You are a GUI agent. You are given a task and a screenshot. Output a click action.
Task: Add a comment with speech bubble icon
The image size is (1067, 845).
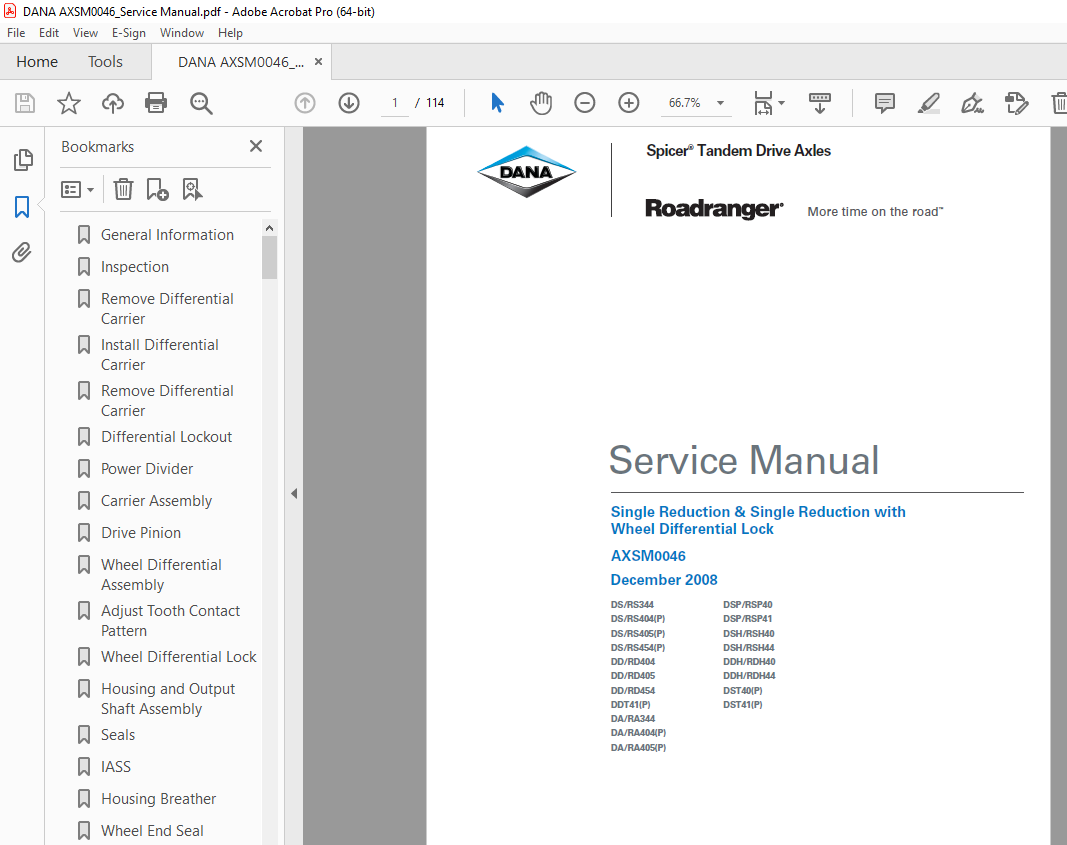click(885, 103)
